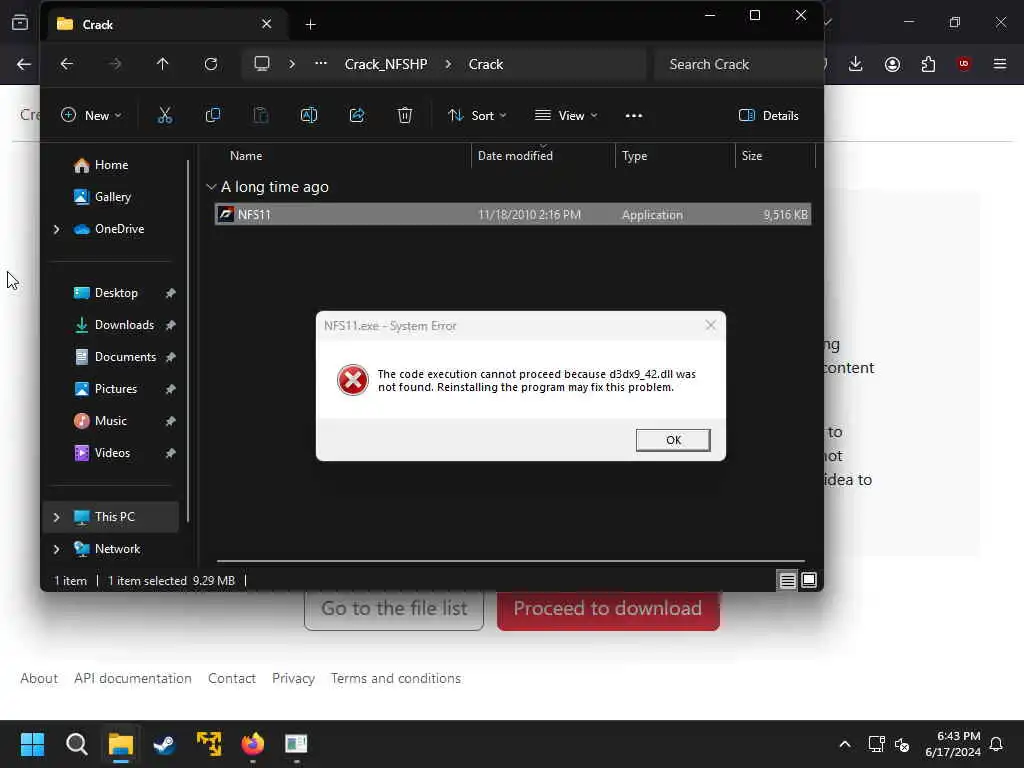Select Network in the navigation pane
The image size is (1024, 768).
(117, 549)
